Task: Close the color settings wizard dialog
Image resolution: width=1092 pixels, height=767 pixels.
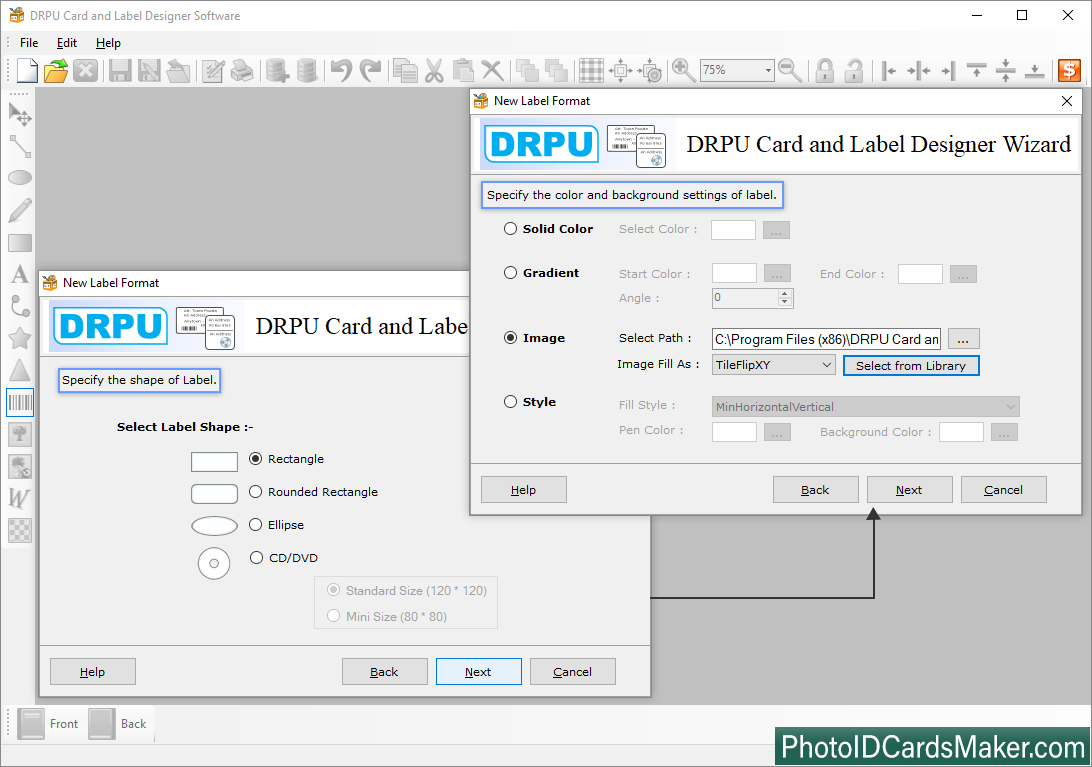Action: point(1067,101)
